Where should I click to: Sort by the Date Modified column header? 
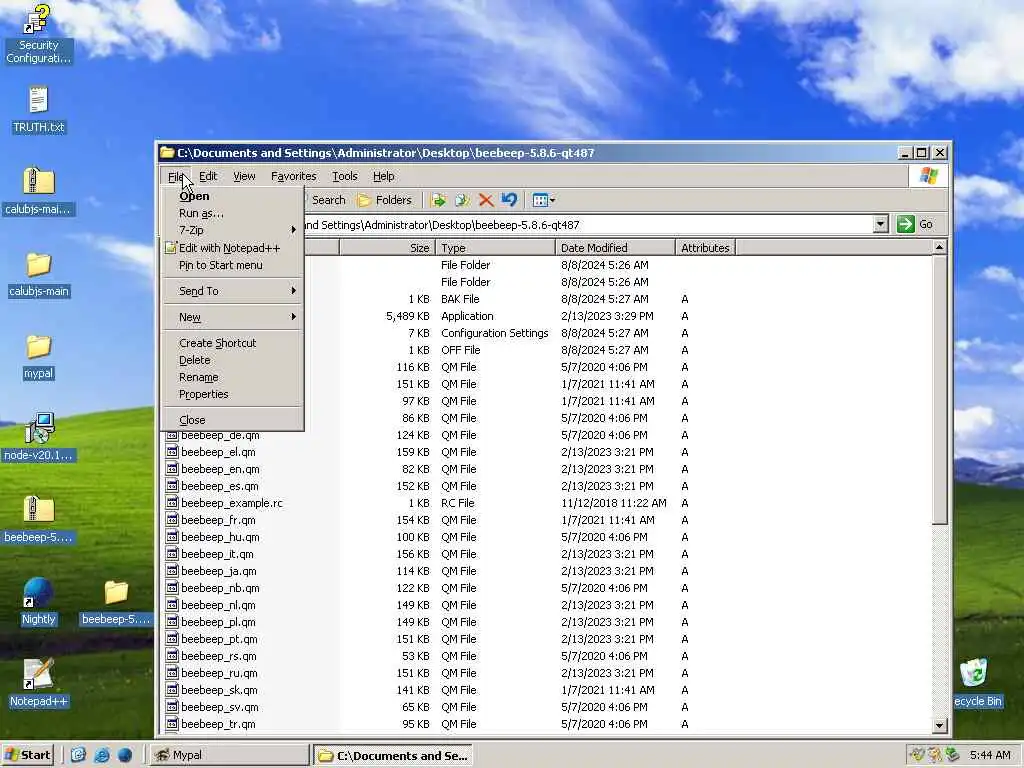click(615, 248)
